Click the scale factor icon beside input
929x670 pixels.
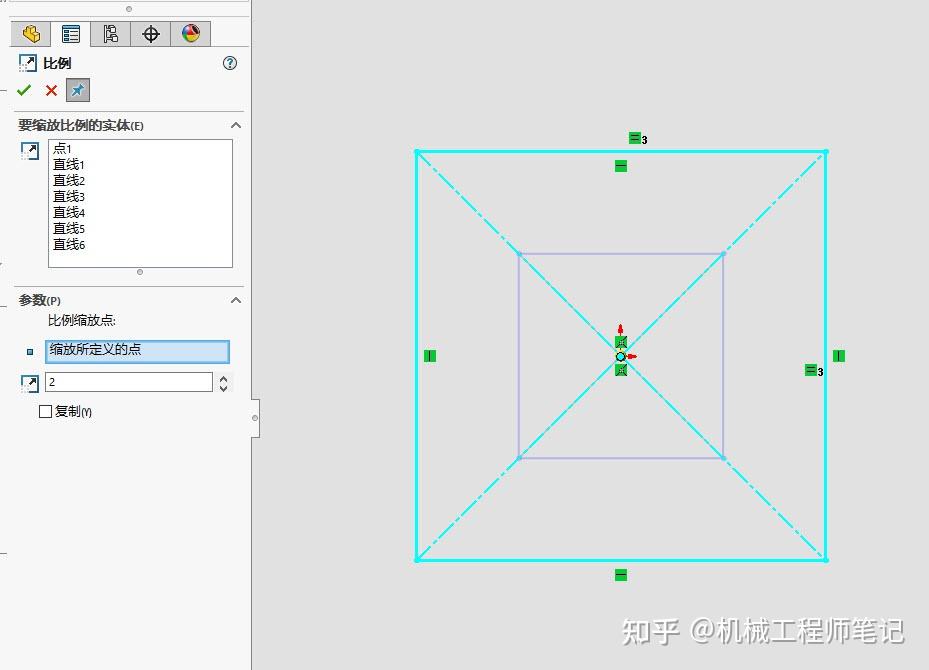tap(30, 383)
